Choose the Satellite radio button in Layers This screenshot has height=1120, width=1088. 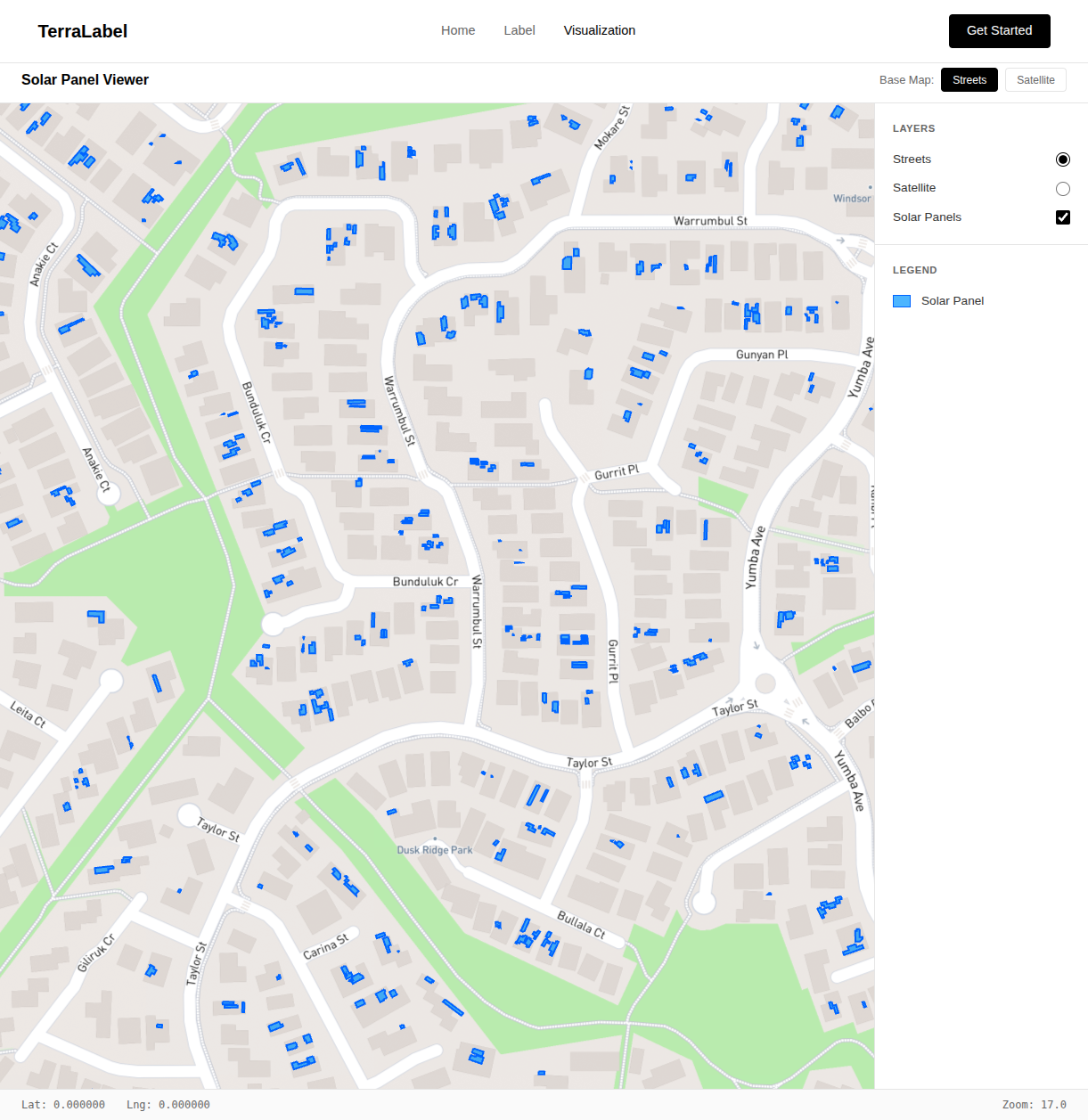click(x=1062, y=188)
